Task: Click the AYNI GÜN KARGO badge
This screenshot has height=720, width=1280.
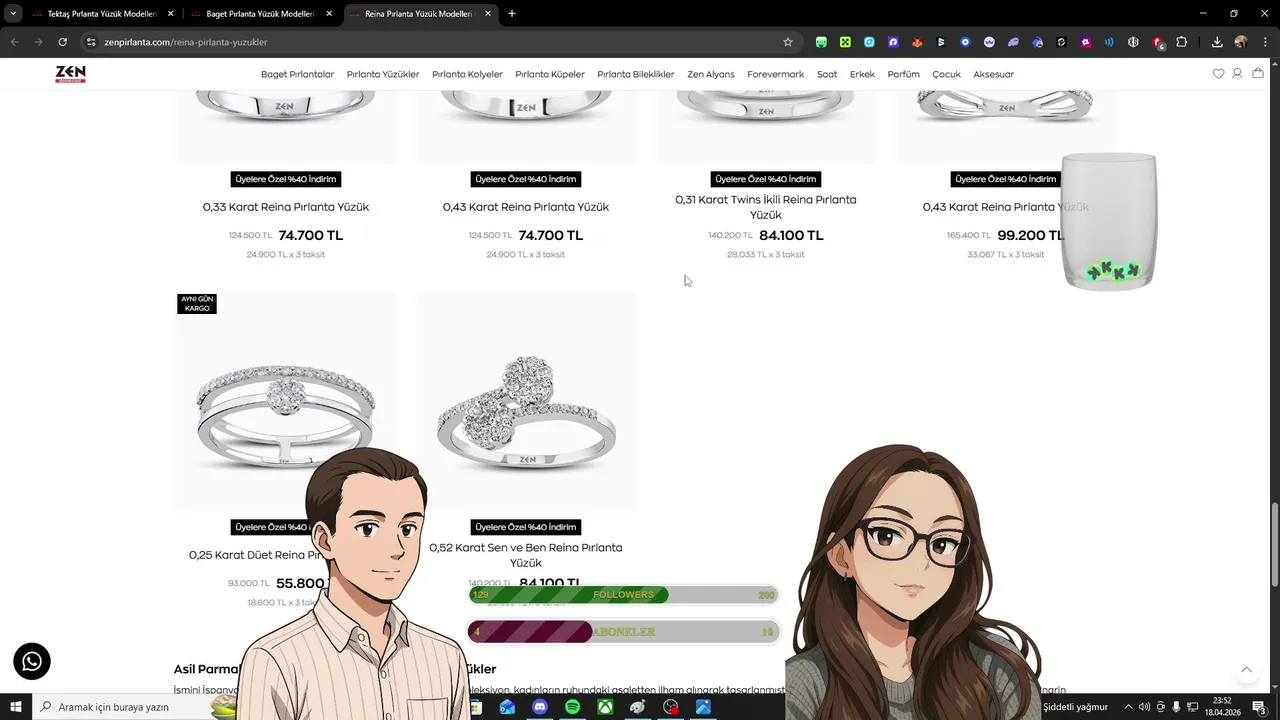Action: click(197, 304)
